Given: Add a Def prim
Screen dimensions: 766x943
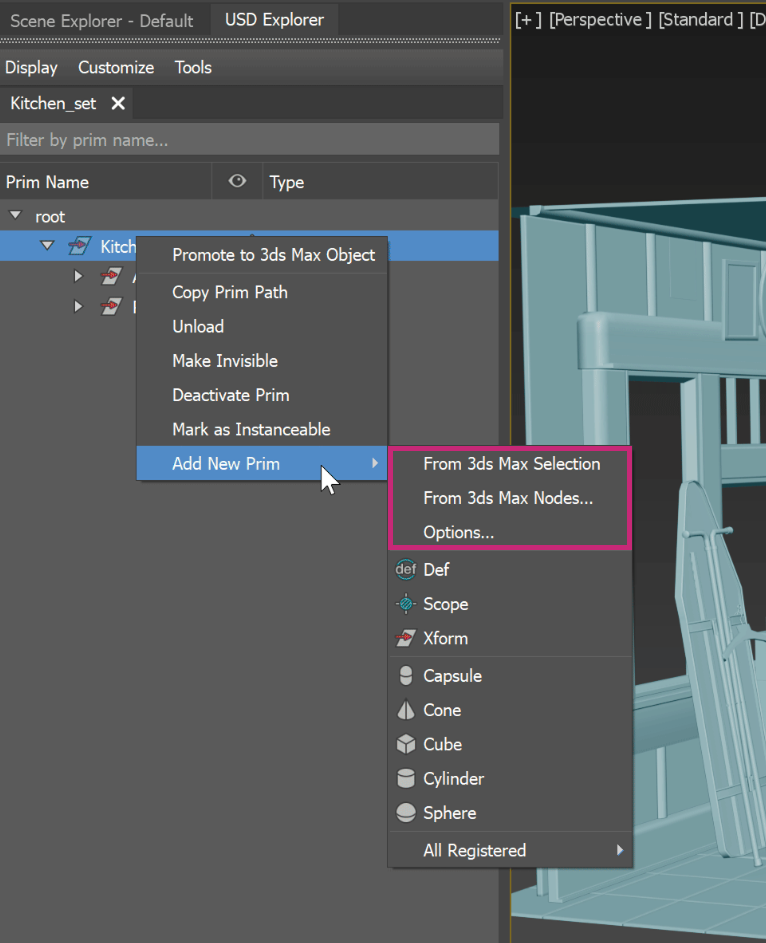Looking at the screenshot, I should pyautogui.click(x=511, y=570).
